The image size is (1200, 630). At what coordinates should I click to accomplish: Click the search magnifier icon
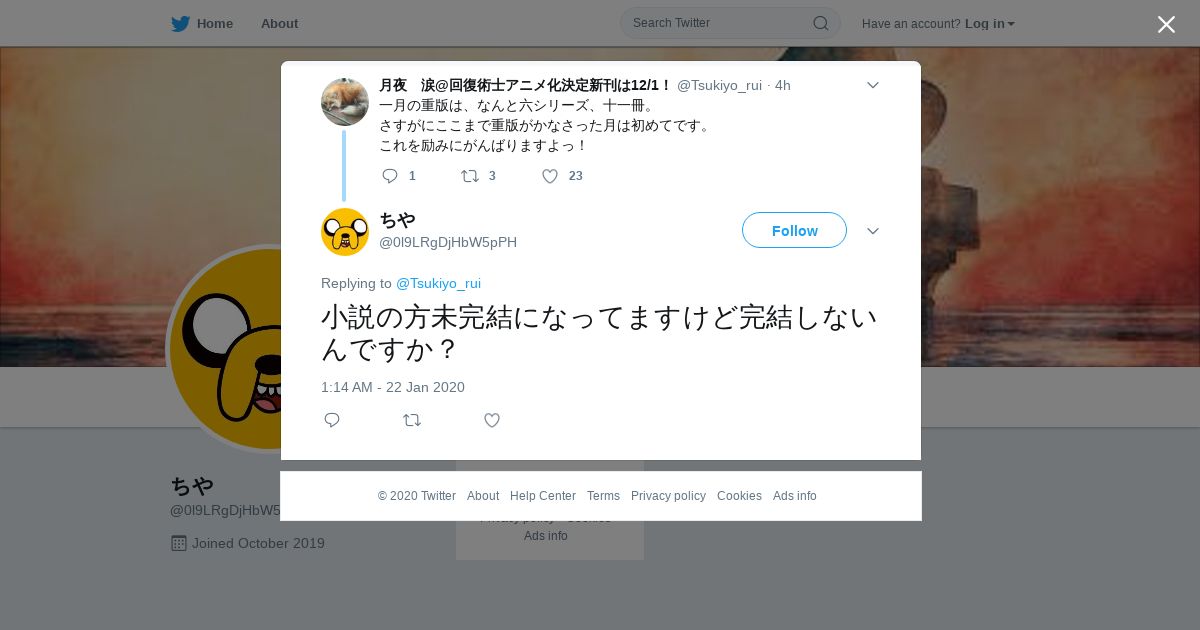820,23
